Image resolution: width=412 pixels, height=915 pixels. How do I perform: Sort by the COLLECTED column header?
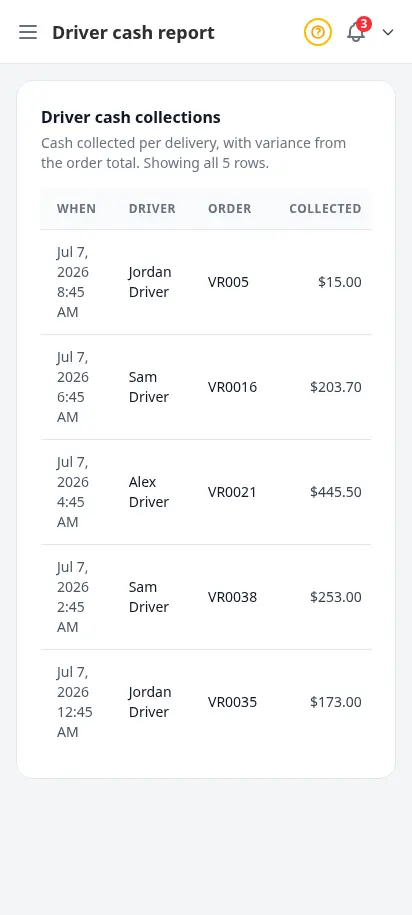pyautogui.click(x=325, y=209)
